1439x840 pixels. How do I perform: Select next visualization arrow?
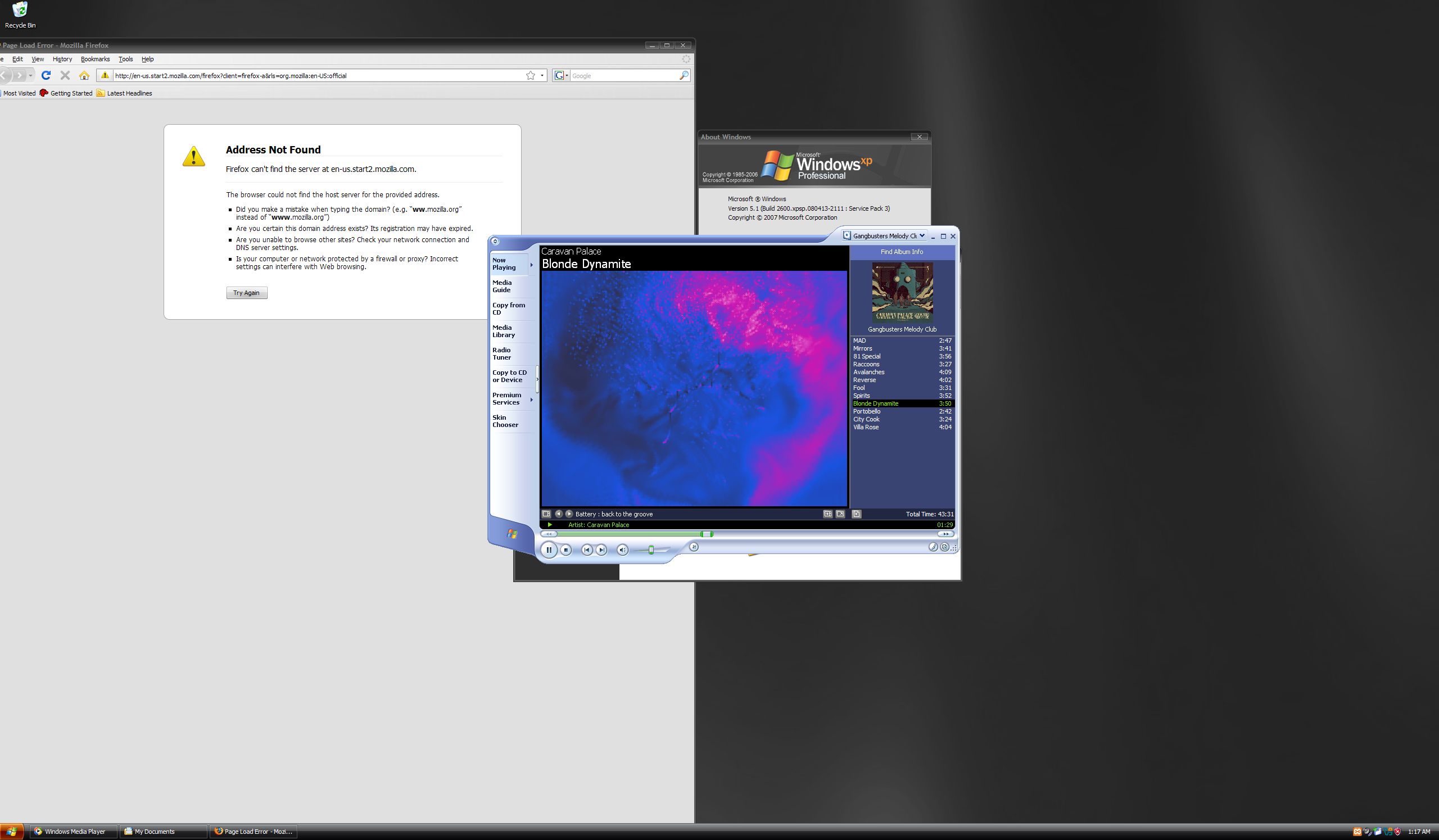coord(569,514)
